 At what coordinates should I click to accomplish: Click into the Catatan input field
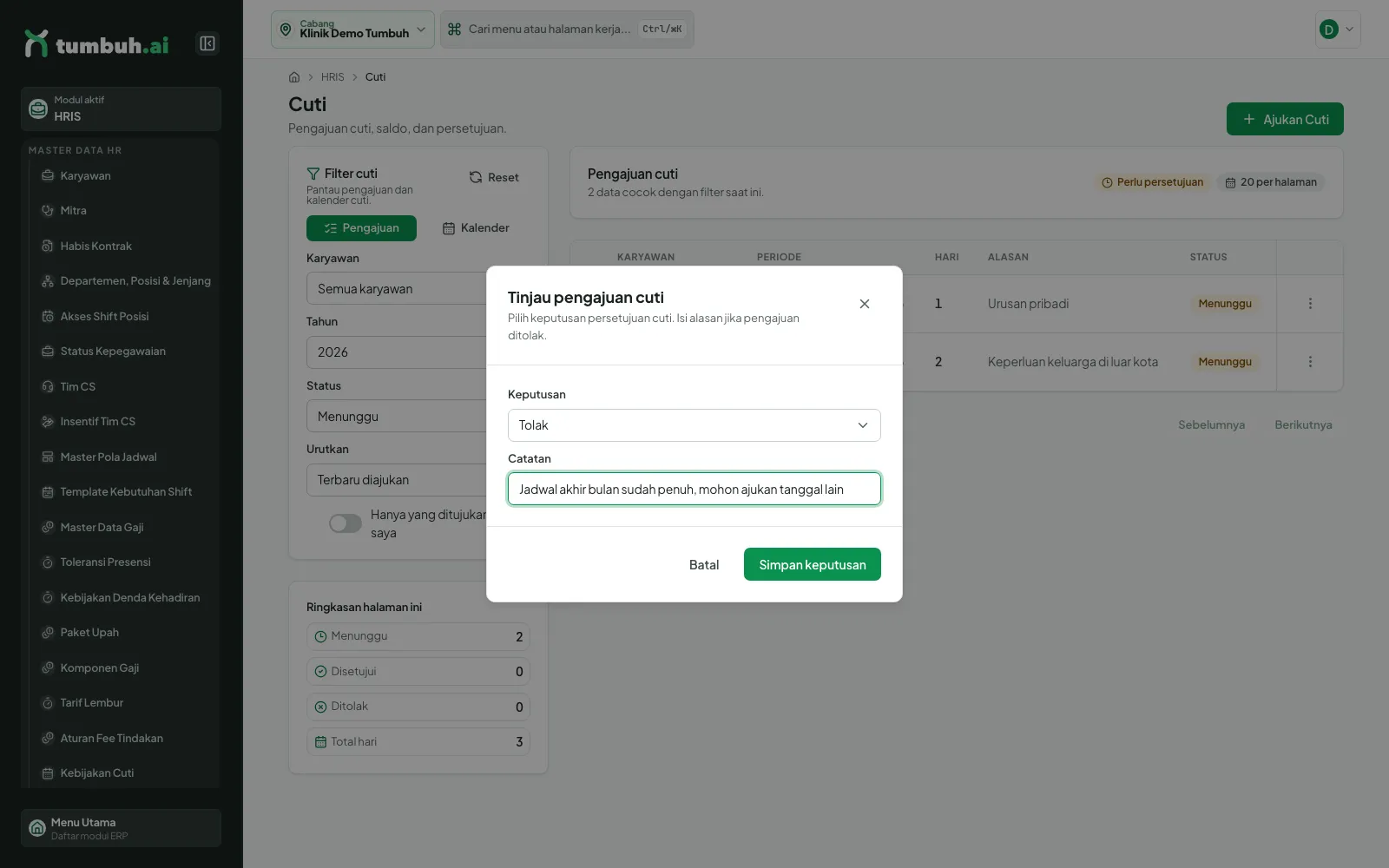[x=694, y=489]
